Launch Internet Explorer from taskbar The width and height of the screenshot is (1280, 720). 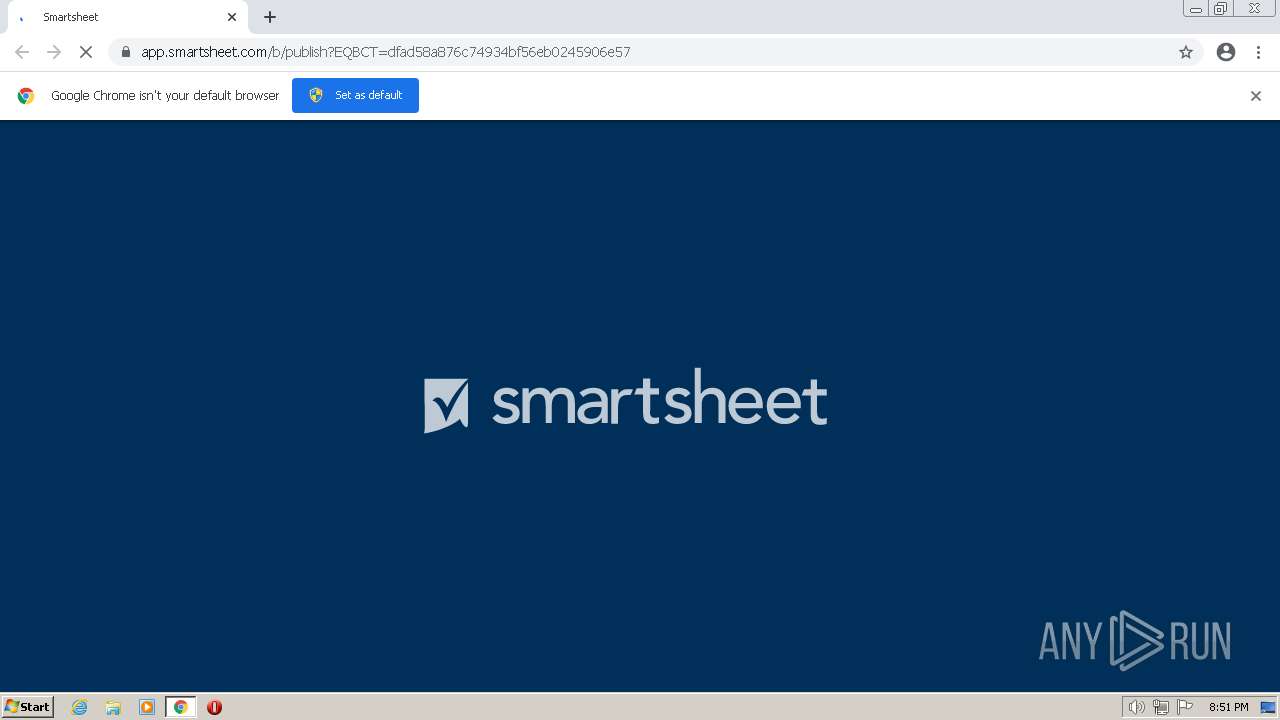click(x=79, y=707)
